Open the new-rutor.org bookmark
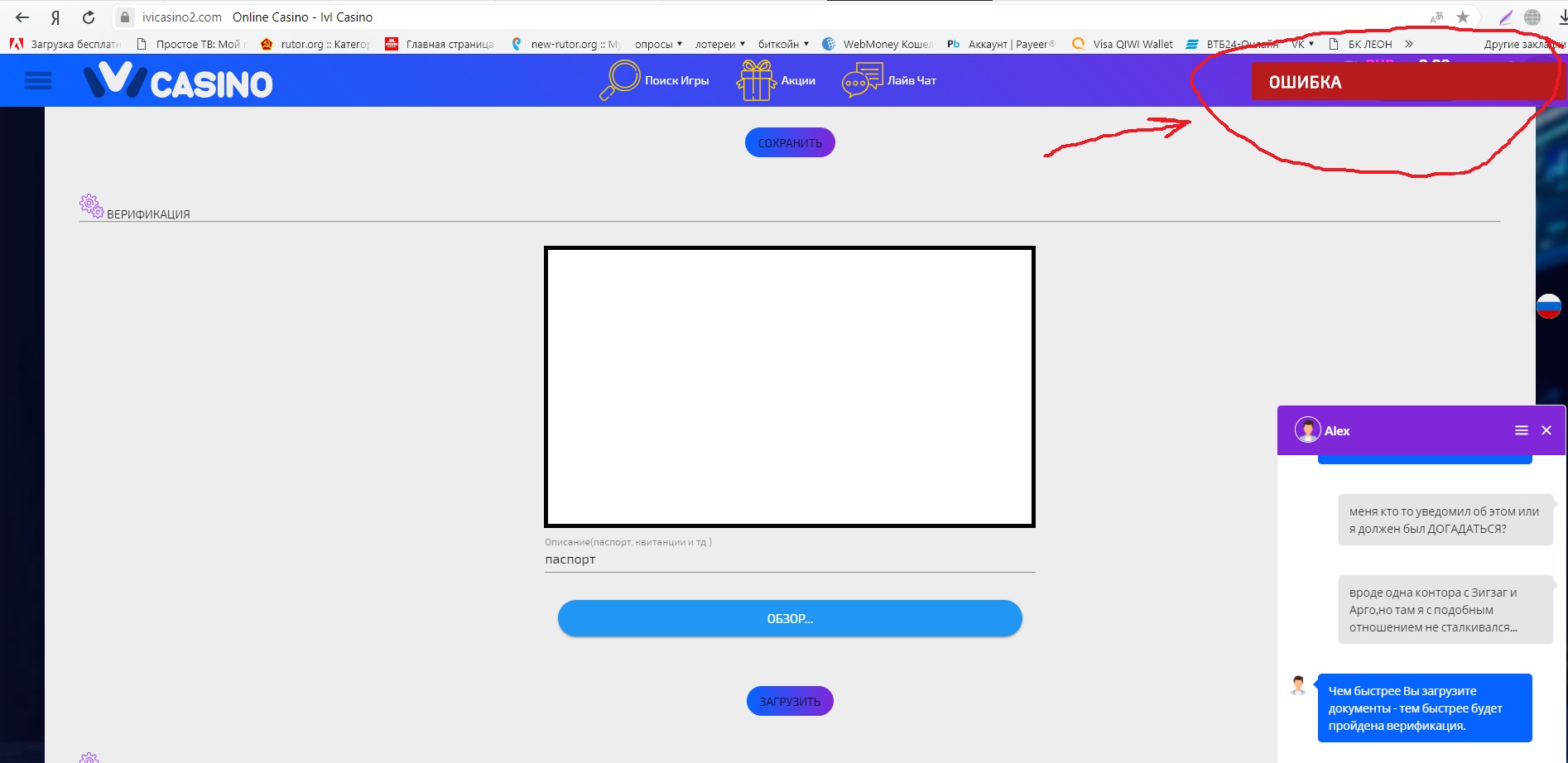Screen dimensions: 1568x763 tap(565, 44)
